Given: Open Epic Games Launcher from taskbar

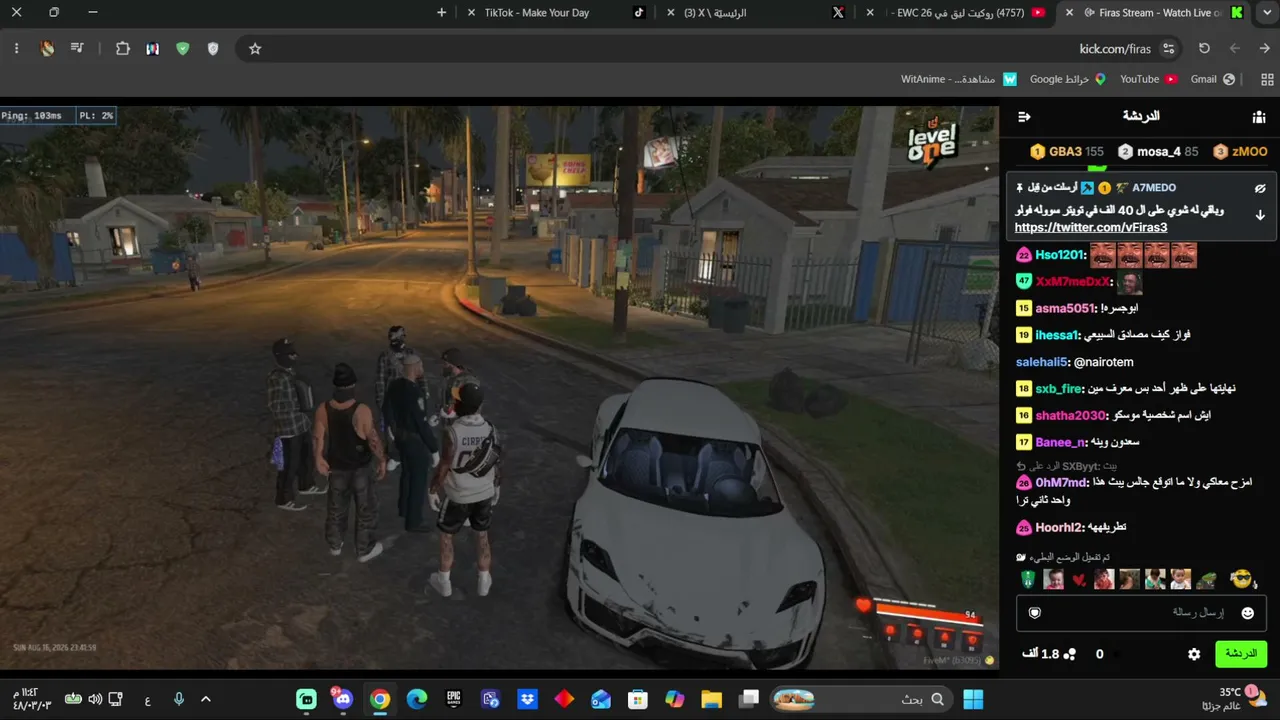Looking at the screenshot, I should click(x=454, y=699).
